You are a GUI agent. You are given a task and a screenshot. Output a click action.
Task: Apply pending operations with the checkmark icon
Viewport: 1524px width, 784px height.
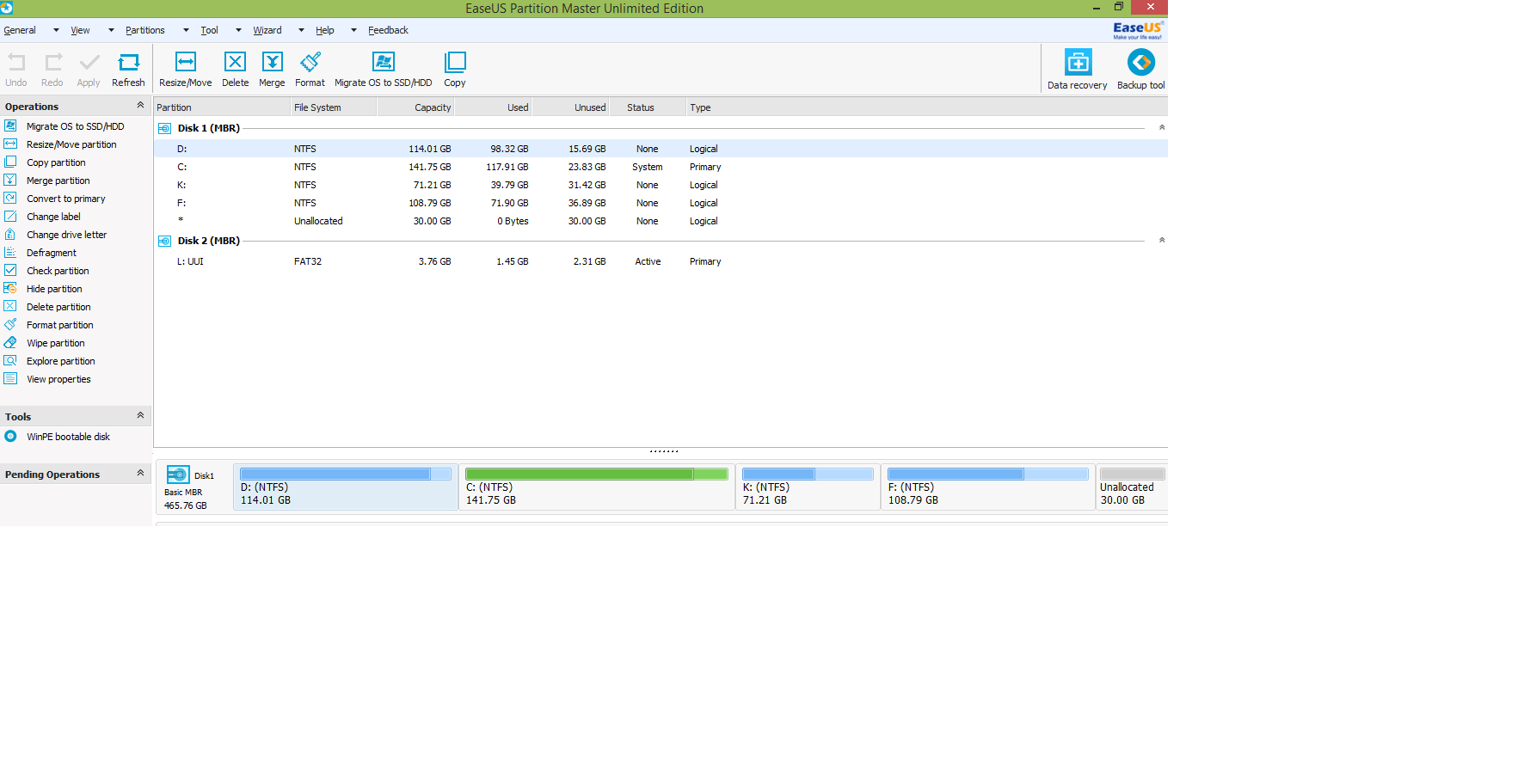[x=89, y=63]
